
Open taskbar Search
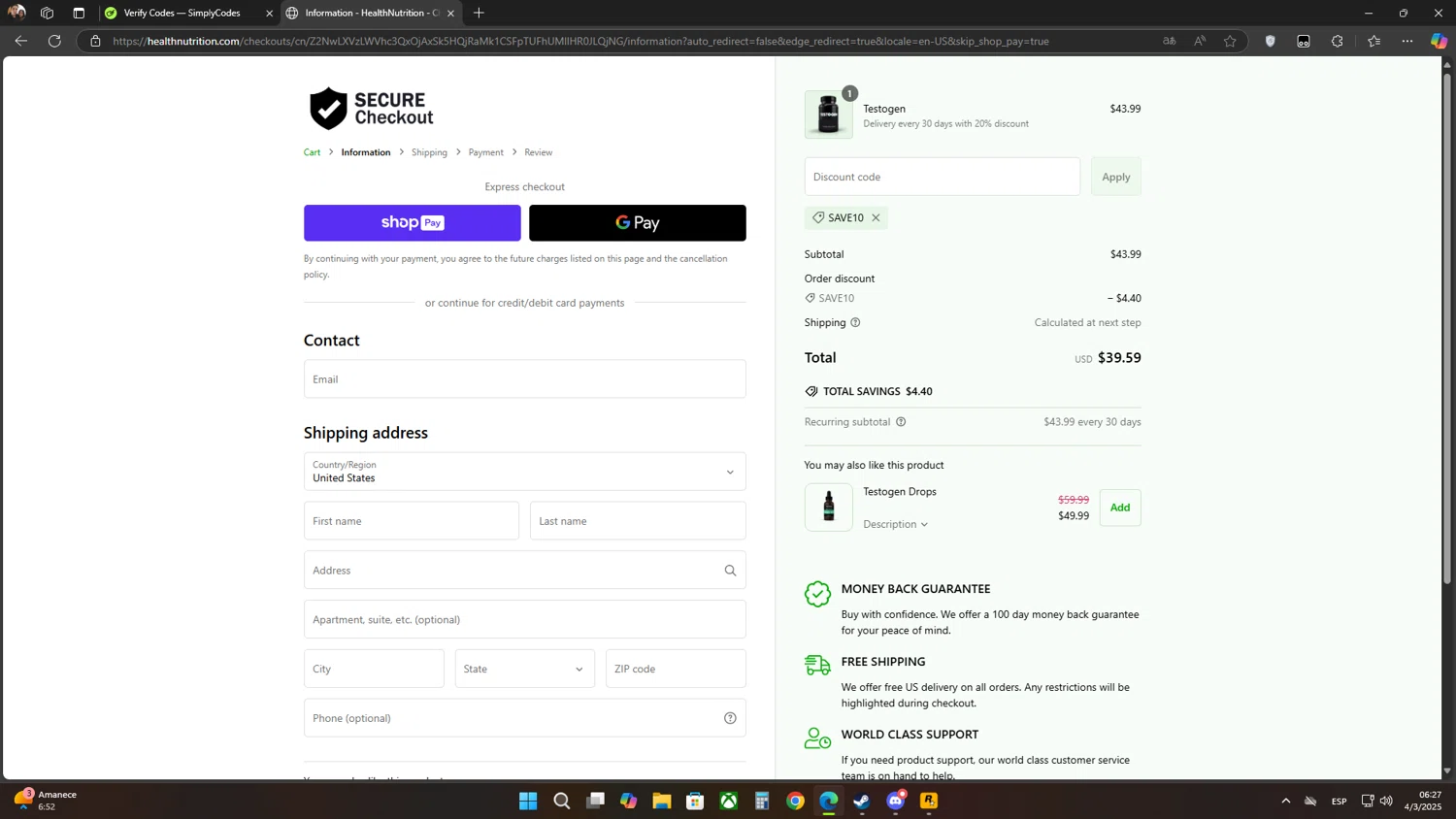(561, 801)
